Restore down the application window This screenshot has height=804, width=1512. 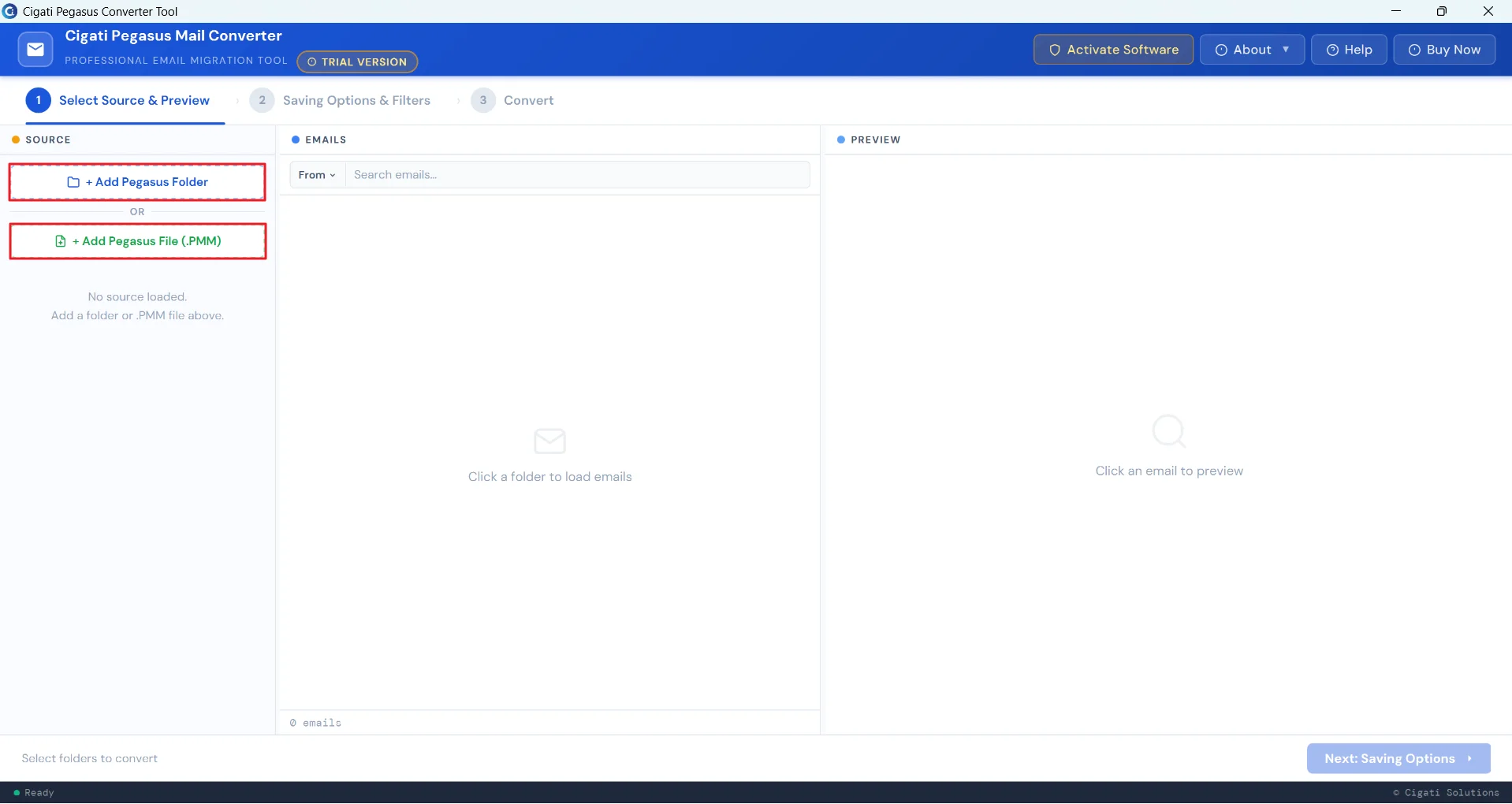point(1442,11)
